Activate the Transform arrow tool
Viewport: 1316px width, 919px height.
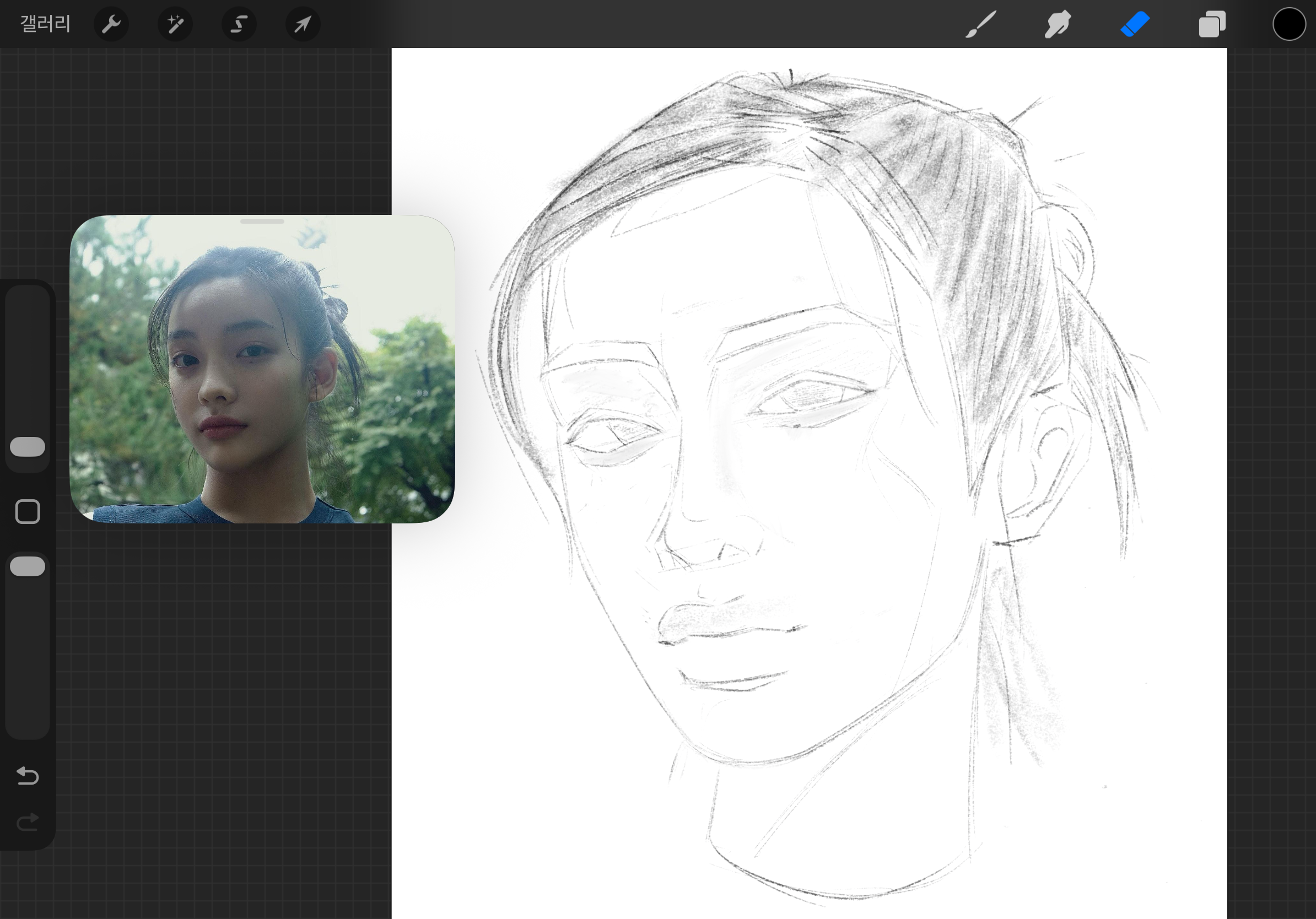[x=303, y=24]
